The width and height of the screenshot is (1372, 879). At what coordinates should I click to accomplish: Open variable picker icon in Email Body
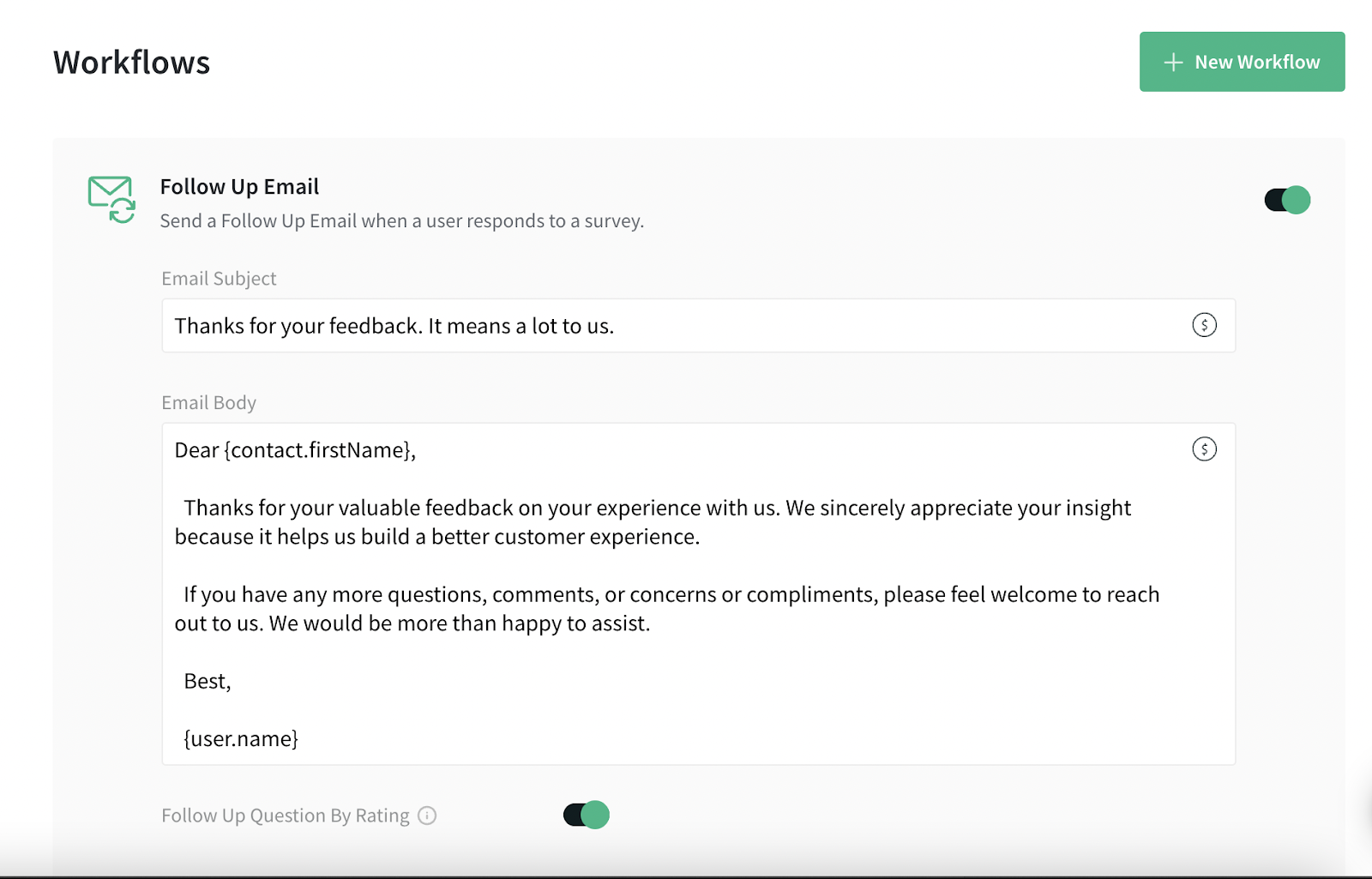tap(1204, 449)
